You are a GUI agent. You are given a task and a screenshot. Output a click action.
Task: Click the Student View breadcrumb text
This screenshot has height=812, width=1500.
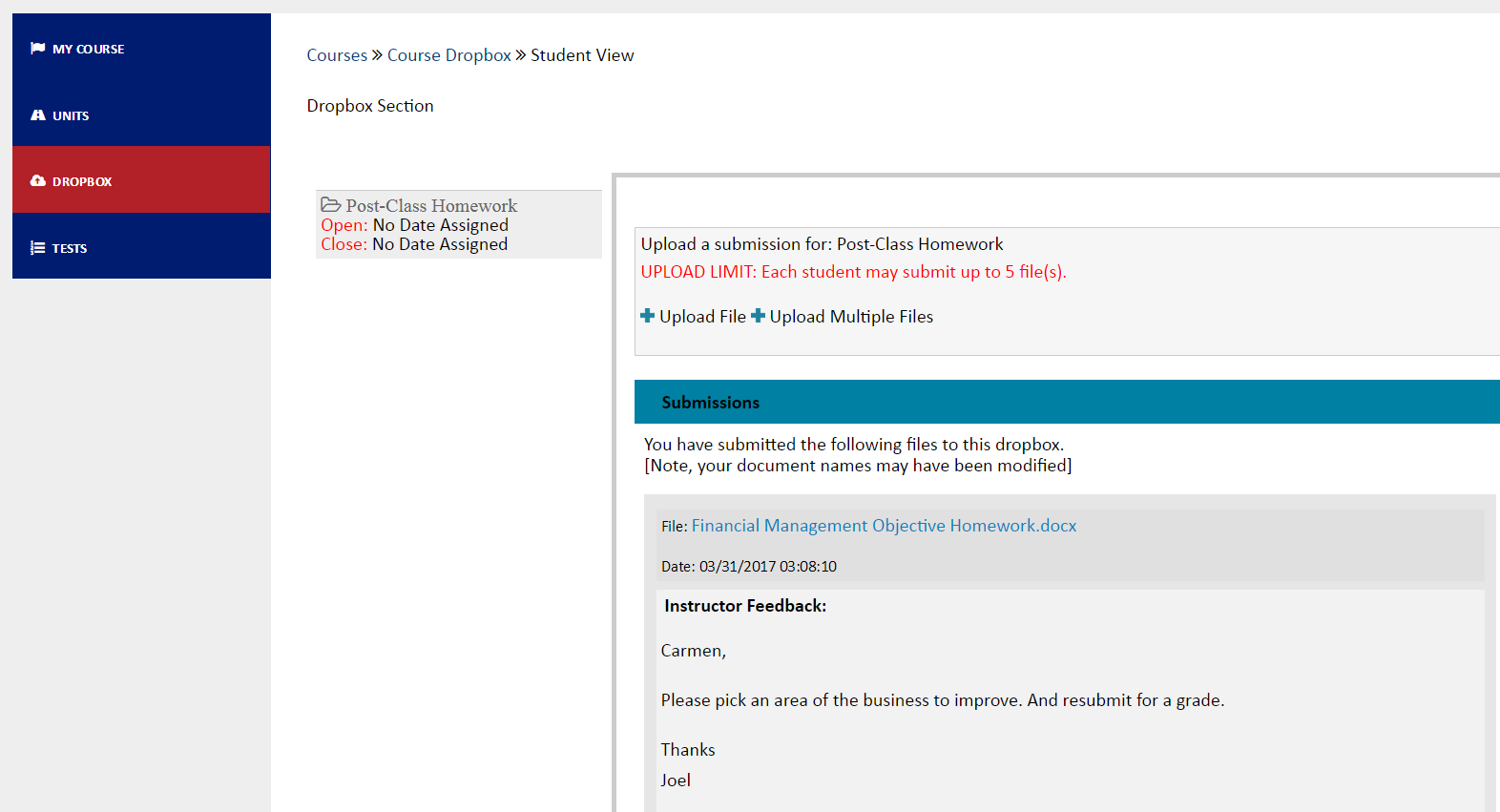[x=582, y=55]
